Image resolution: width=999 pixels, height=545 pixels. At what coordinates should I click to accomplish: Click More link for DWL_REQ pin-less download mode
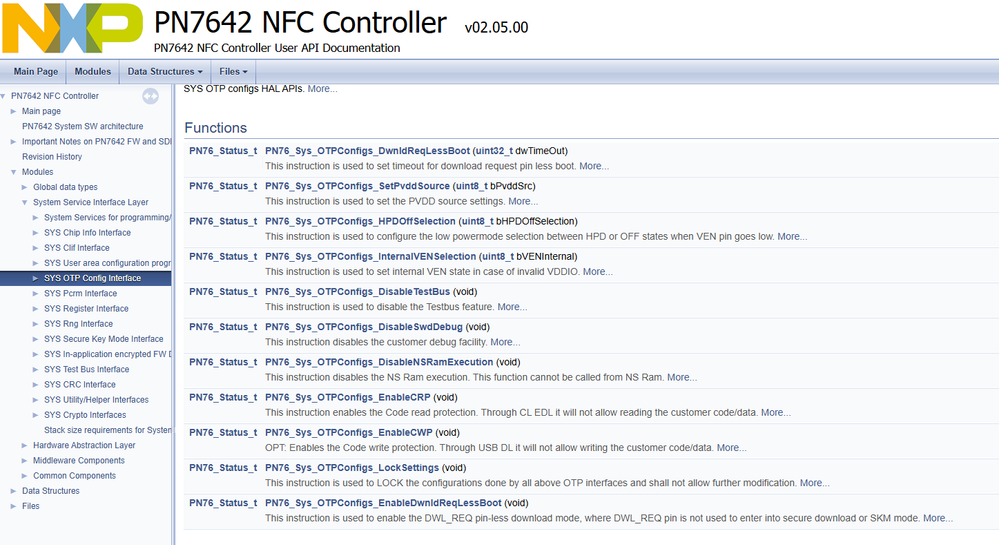938,518
